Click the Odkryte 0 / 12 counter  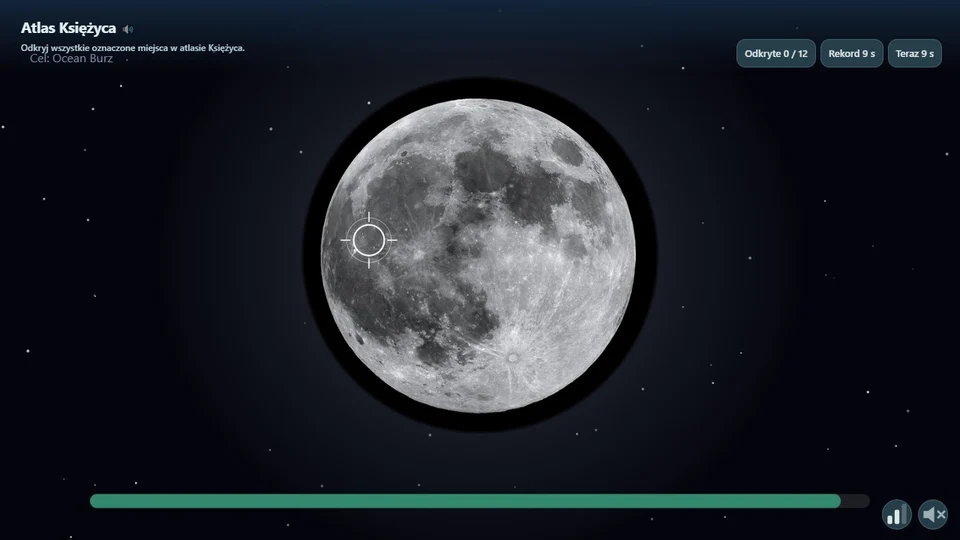click(x=776, y=53)
